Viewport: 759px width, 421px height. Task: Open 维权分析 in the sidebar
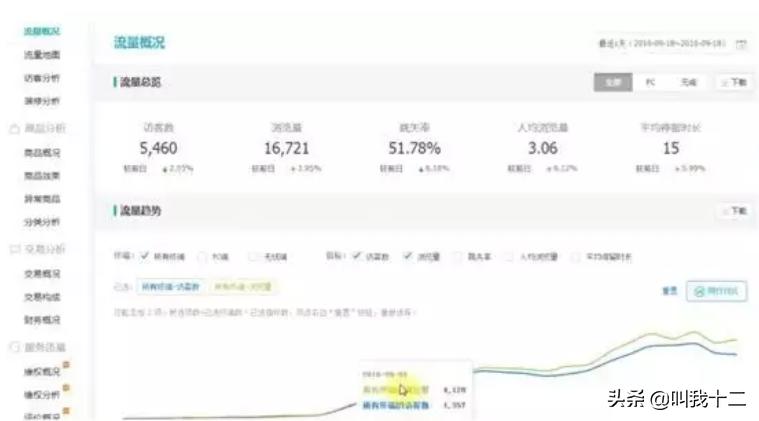tap(42, 395)
